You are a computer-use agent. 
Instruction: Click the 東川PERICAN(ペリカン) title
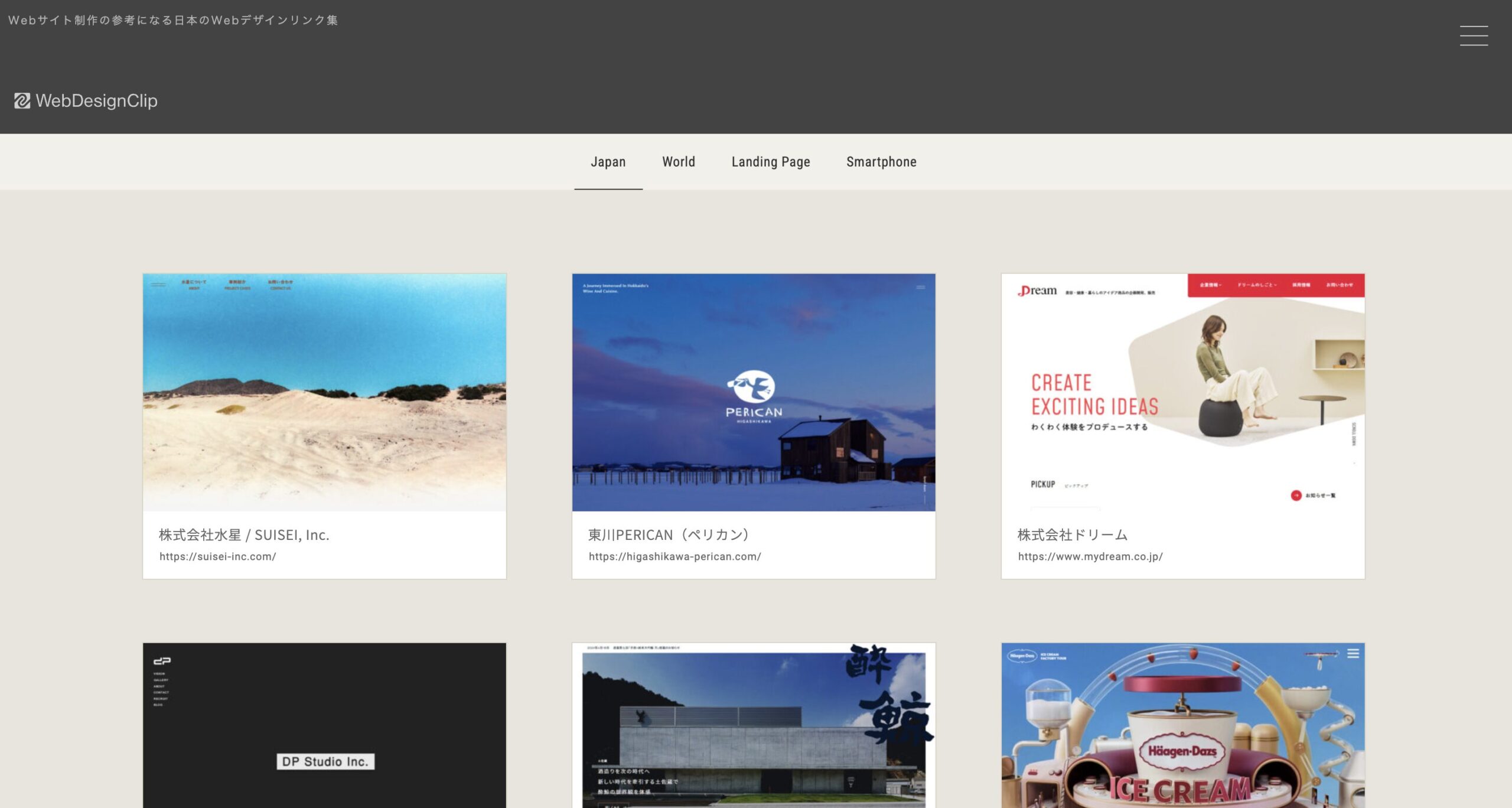coord(669,535)
